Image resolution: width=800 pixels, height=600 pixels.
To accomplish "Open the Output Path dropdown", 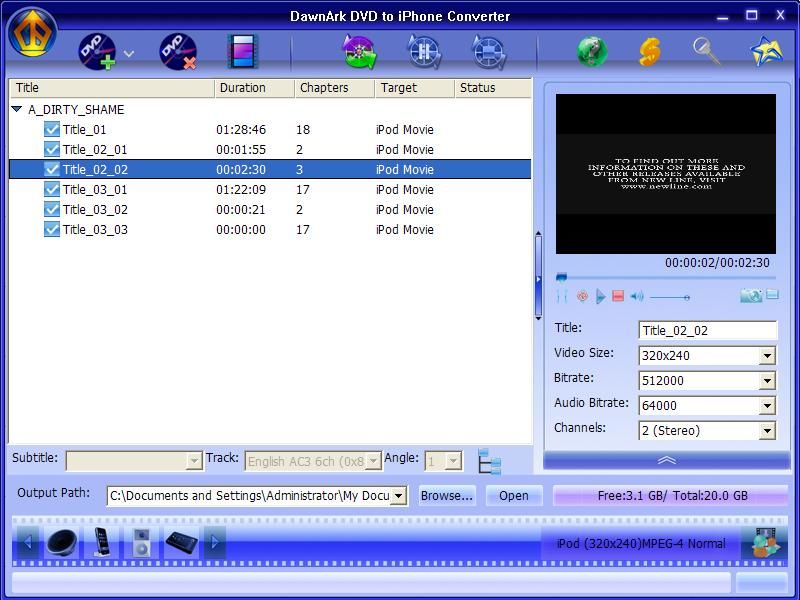I will 398,495.
